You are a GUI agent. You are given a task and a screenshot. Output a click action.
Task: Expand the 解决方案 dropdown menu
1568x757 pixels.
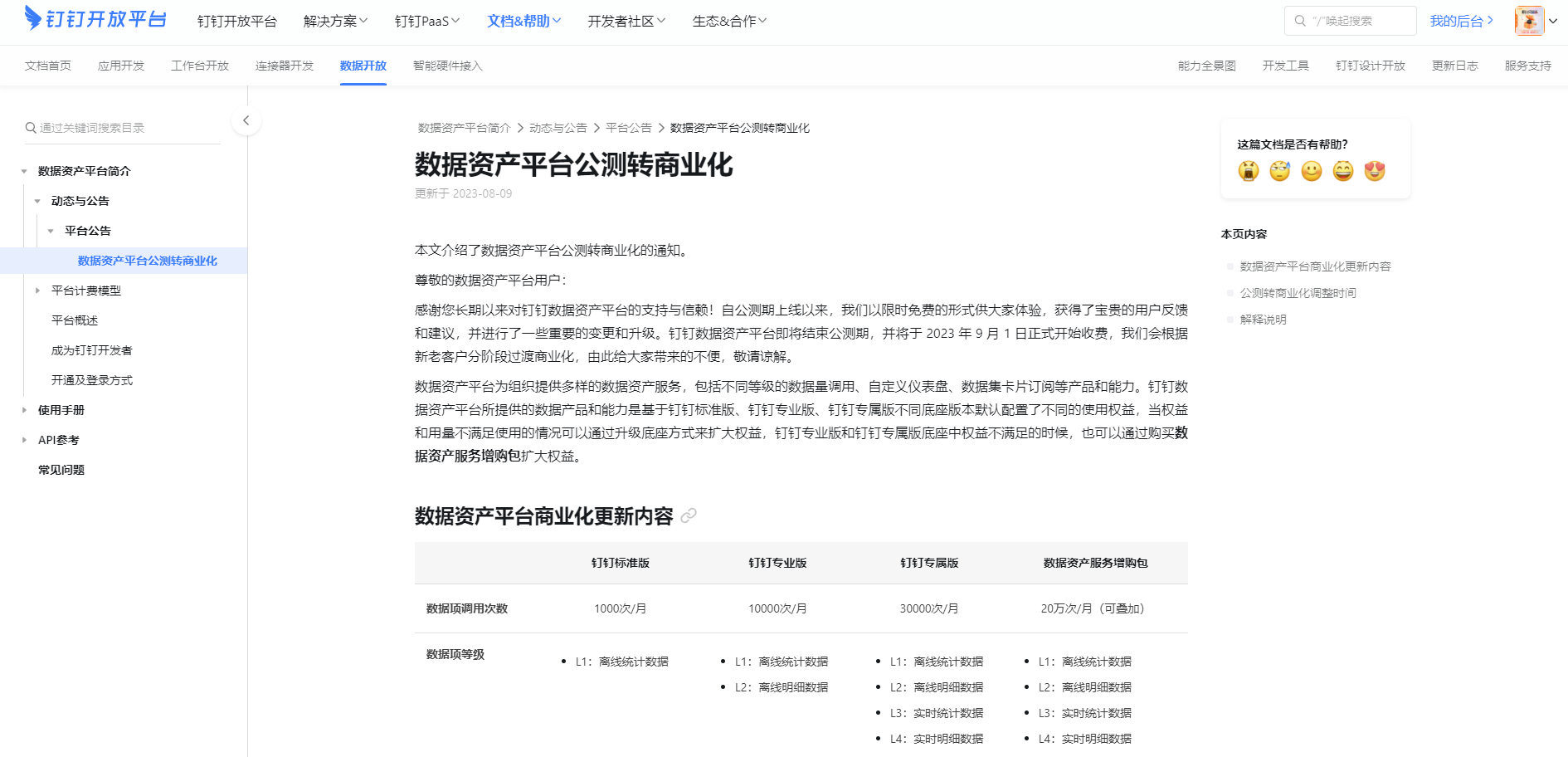coord(335,21)
